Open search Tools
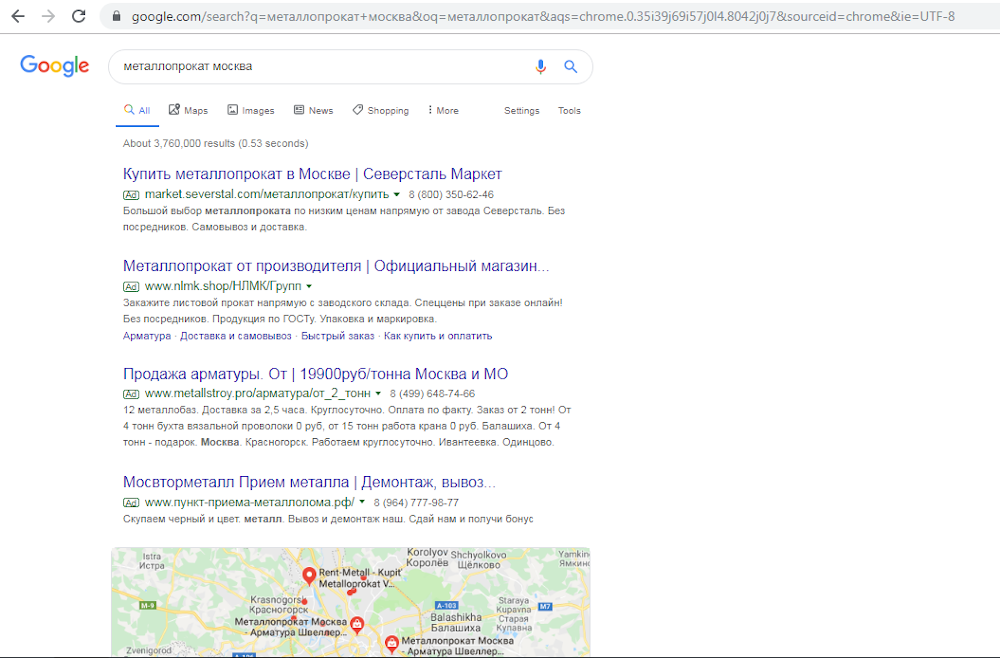The height and width of the screenshot is (658, 1000). tap(569, 110)
